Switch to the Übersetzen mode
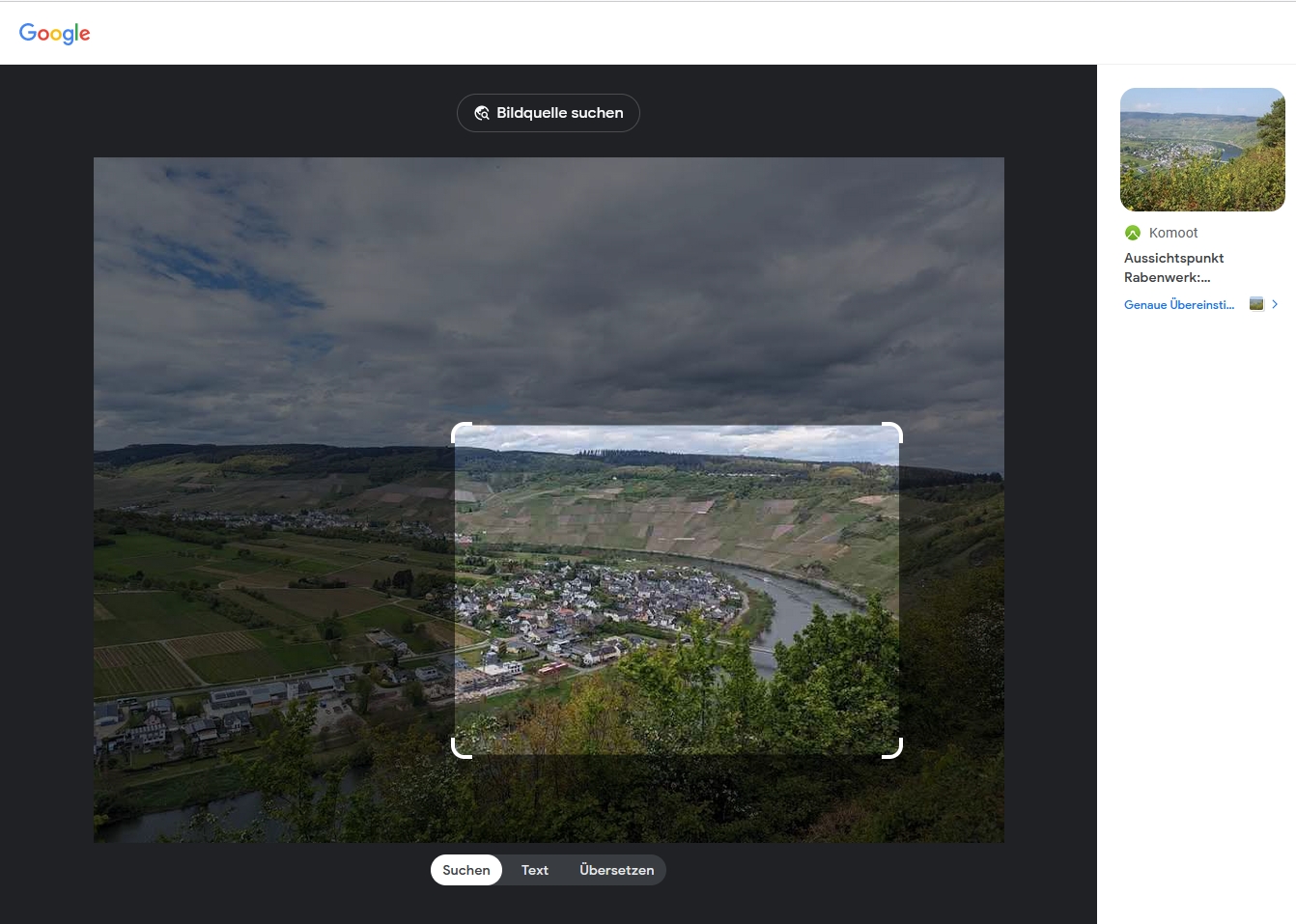Viewport: 1296px width, 924px height. 617,870
